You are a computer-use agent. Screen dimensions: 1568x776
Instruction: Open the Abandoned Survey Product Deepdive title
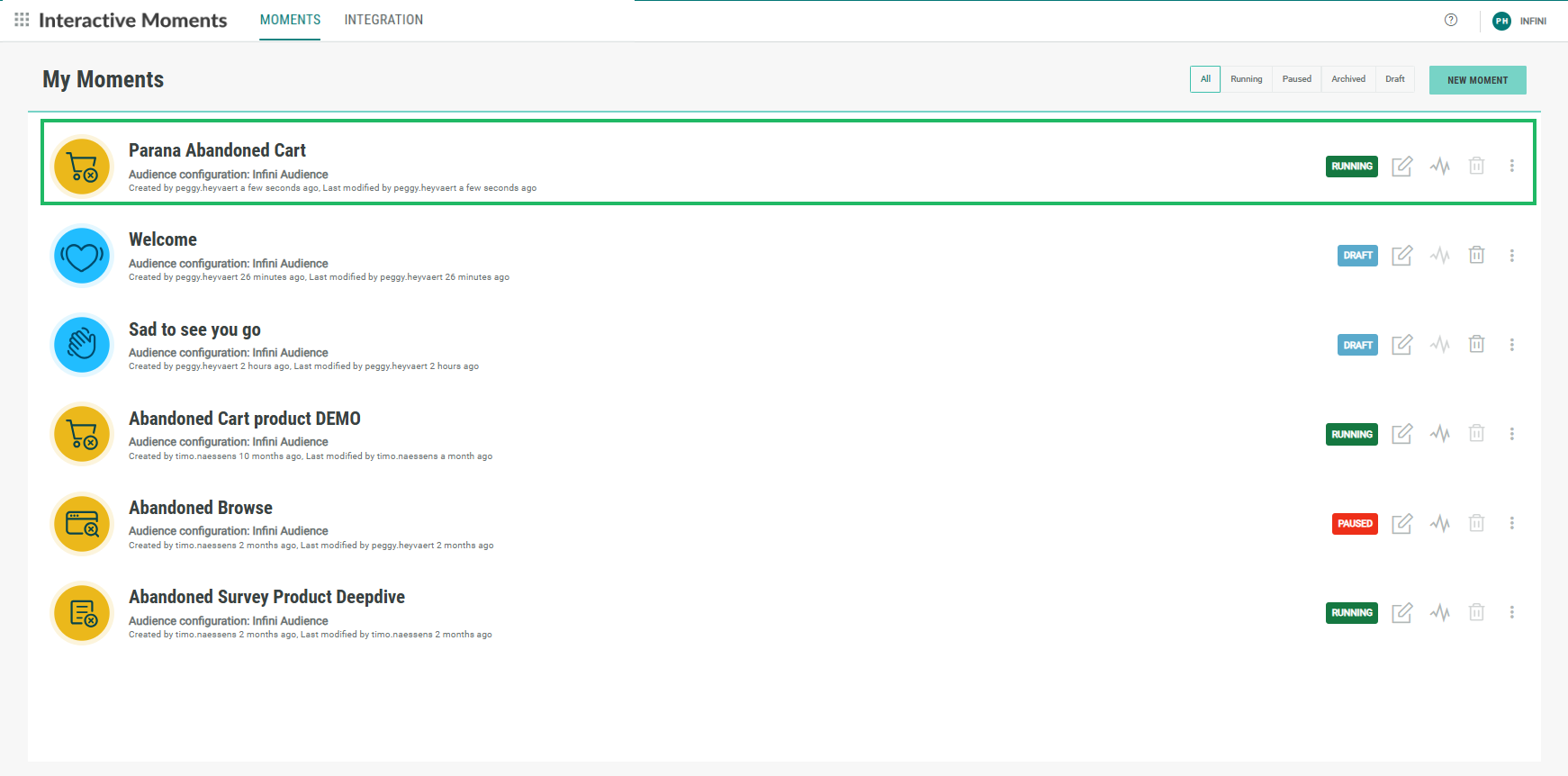266,597
